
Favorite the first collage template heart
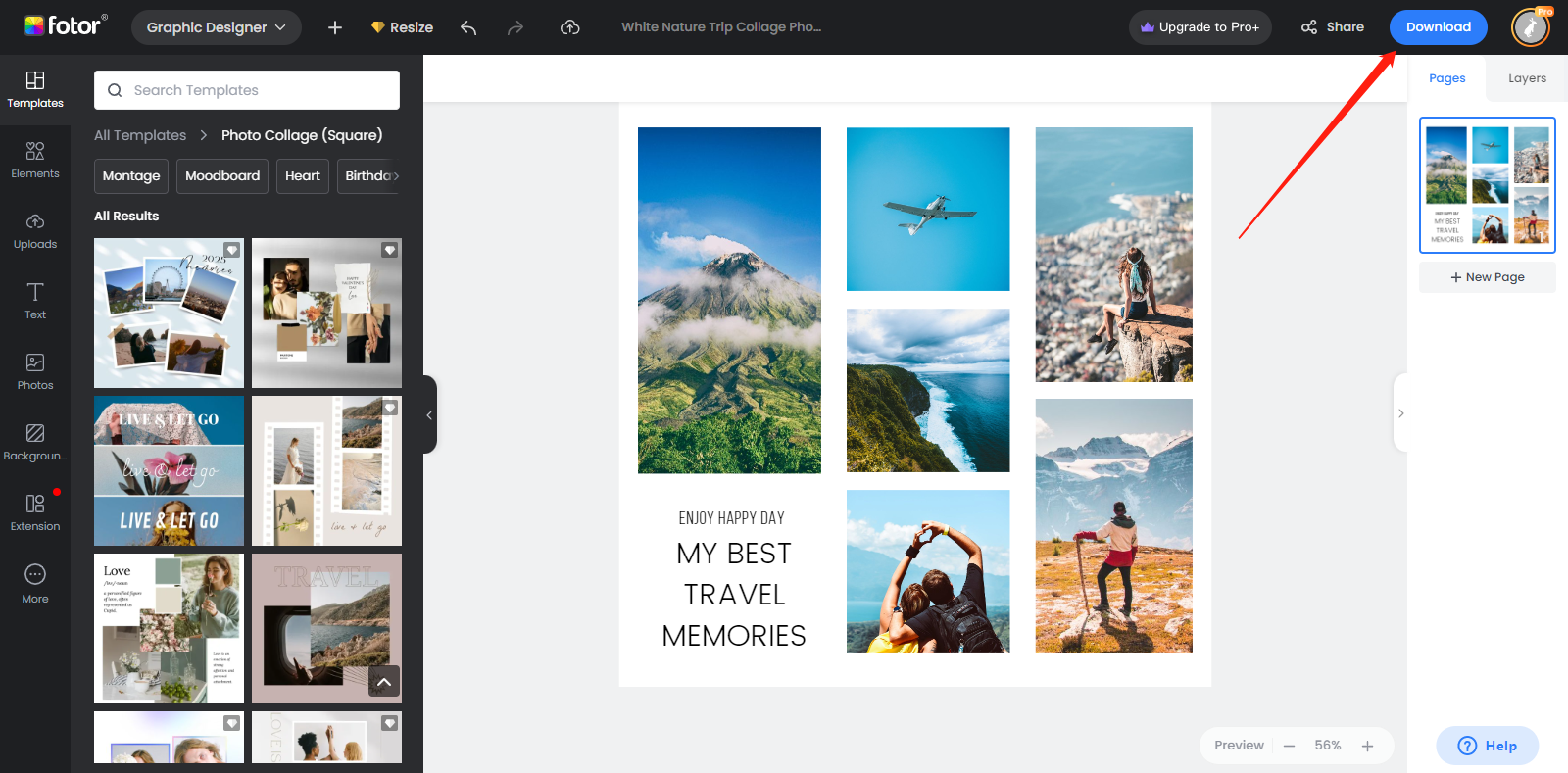pos(232,250)
